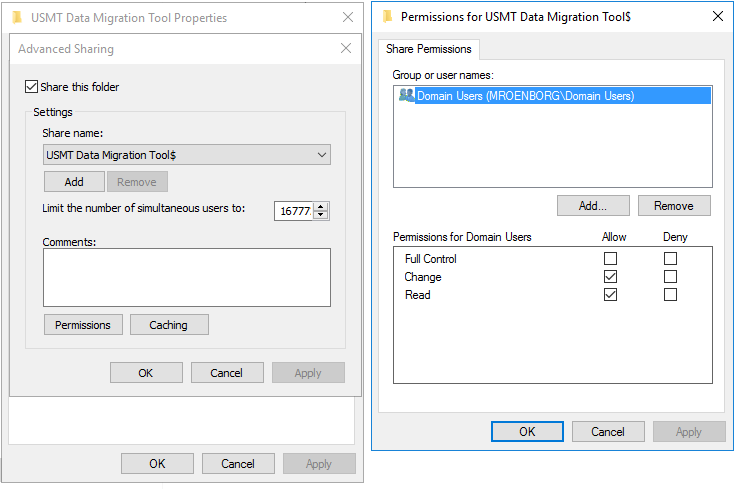Check Deny Change permission
This screenshot has width=736, height=489.
click(x=670, y=276)
